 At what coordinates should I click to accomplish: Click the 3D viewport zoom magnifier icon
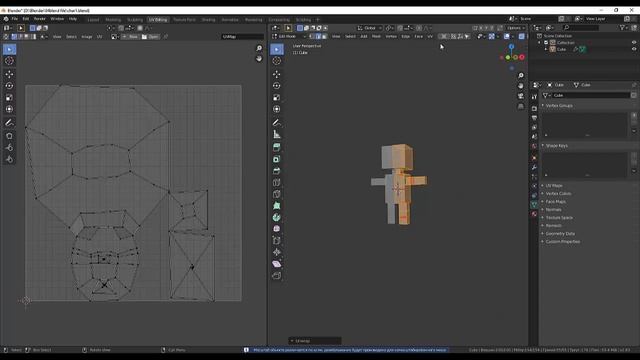[521, 76]
